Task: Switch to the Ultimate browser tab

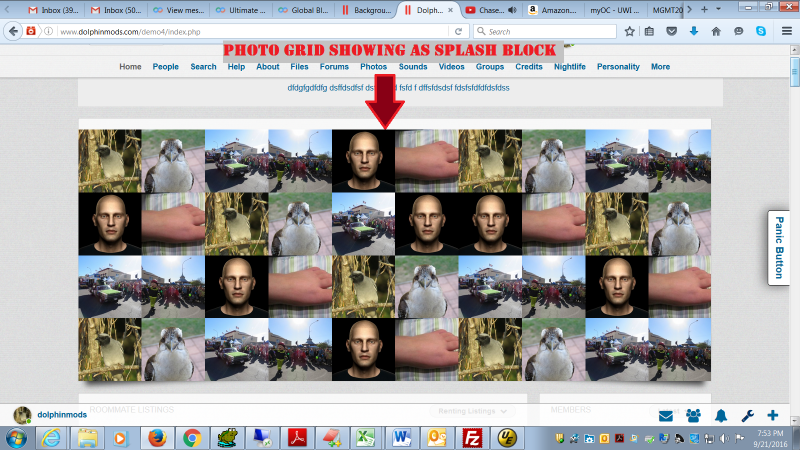Action: [240, 10]
